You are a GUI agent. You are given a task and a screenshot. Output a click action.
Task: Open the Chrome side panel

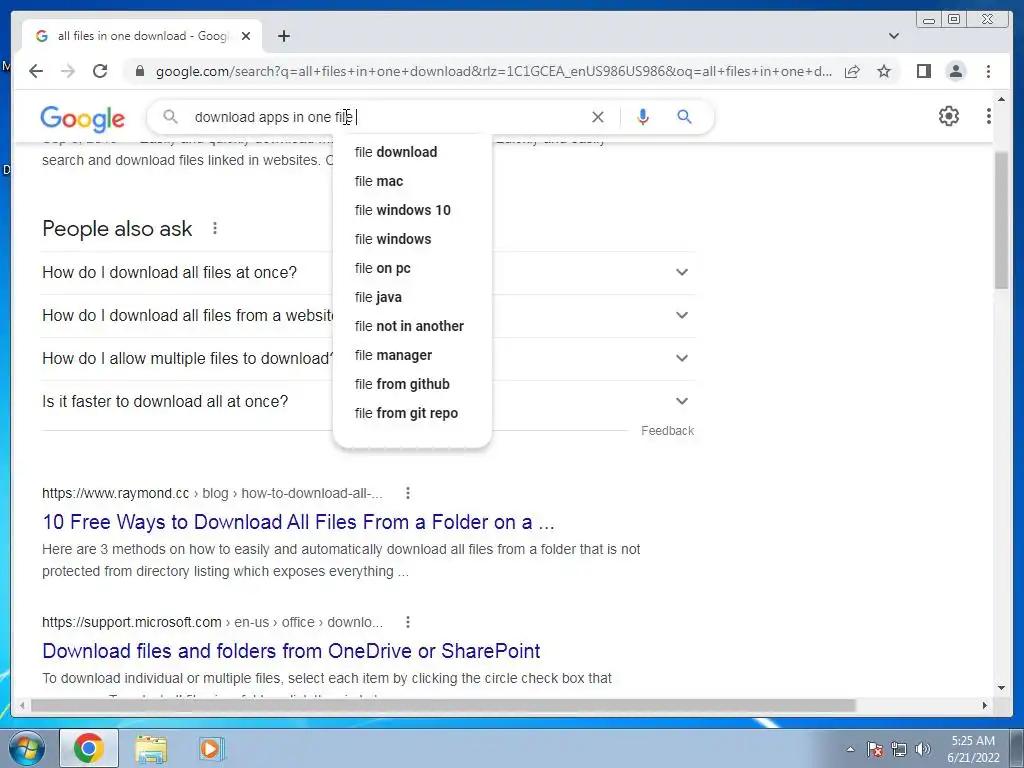(923, 71)
